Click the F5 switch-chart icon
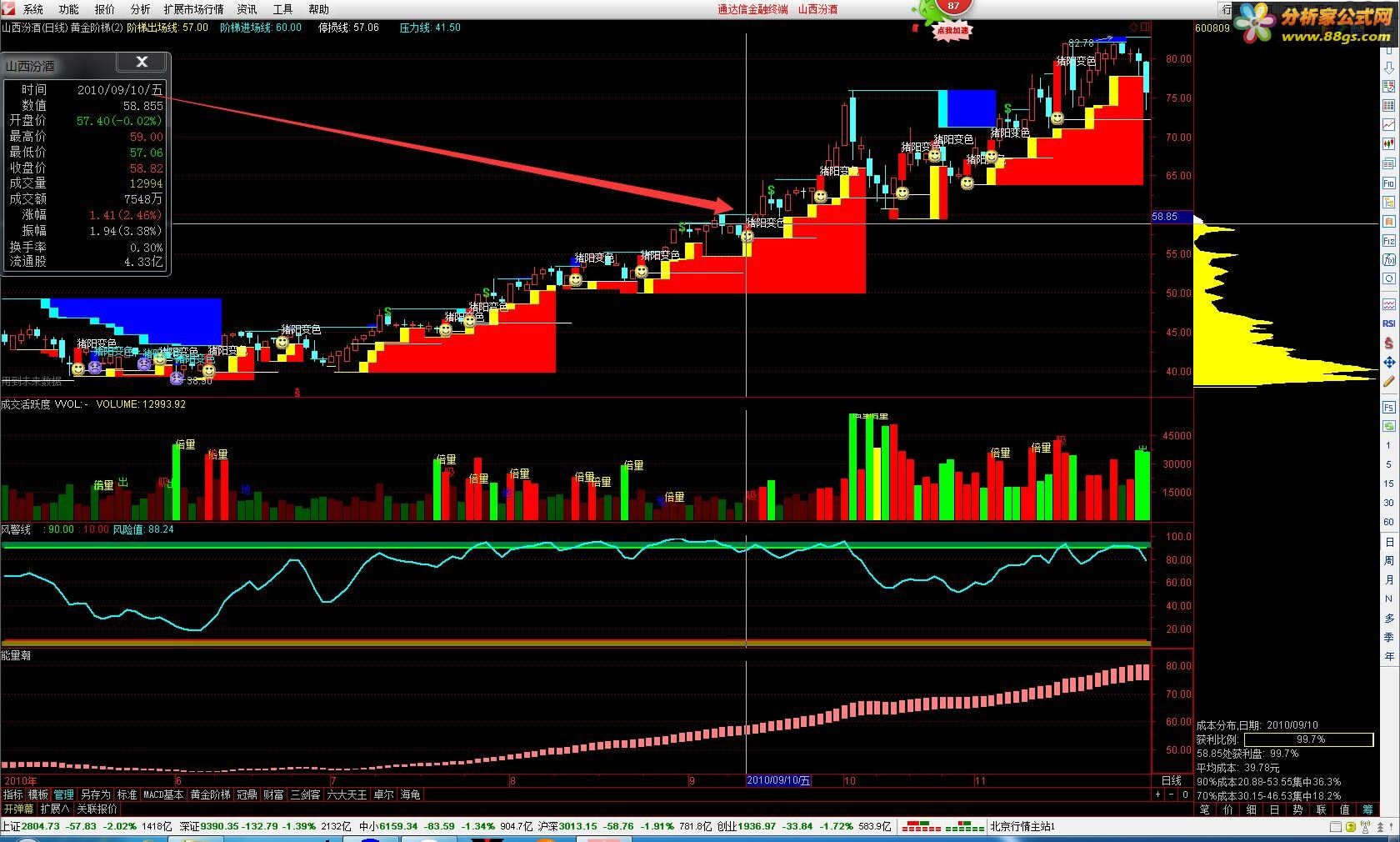The image size is (1400, 842). pyautogui.click(x=1389, y=408)
